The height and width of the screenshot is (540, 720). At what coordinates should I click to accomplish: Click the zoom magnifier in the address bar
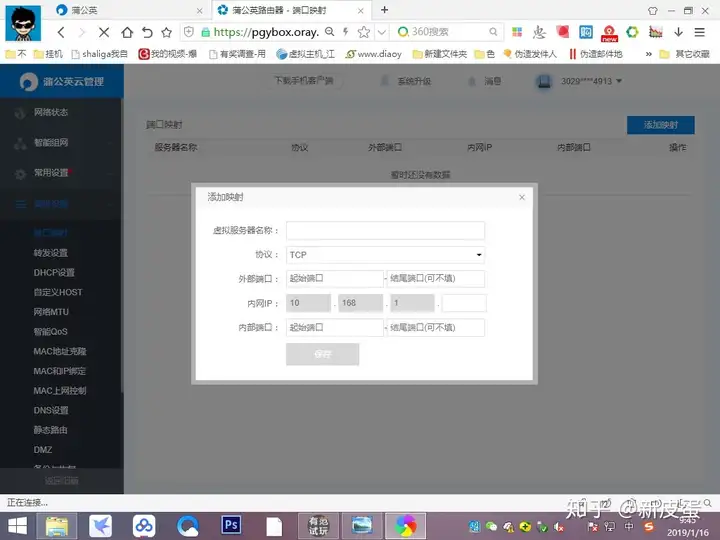330,32
